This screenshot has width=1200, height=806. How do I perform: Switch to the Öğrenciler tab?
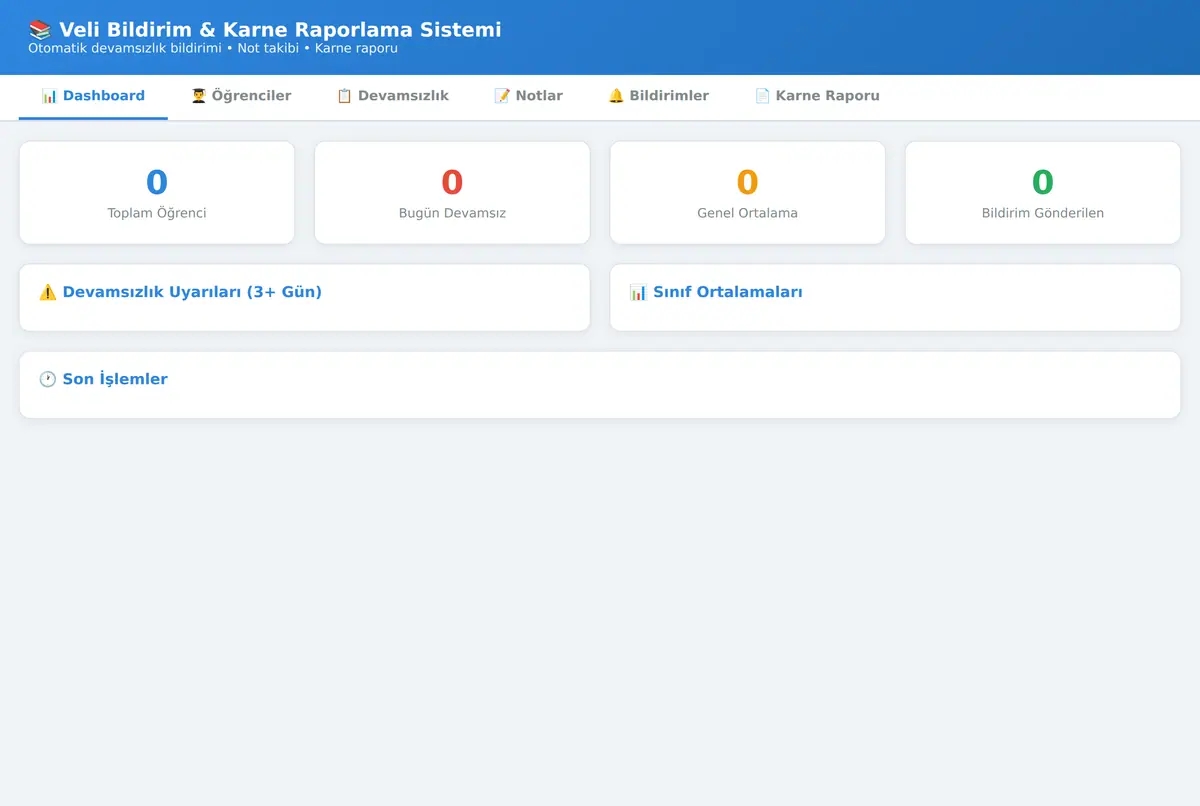(x=241, y=97)
